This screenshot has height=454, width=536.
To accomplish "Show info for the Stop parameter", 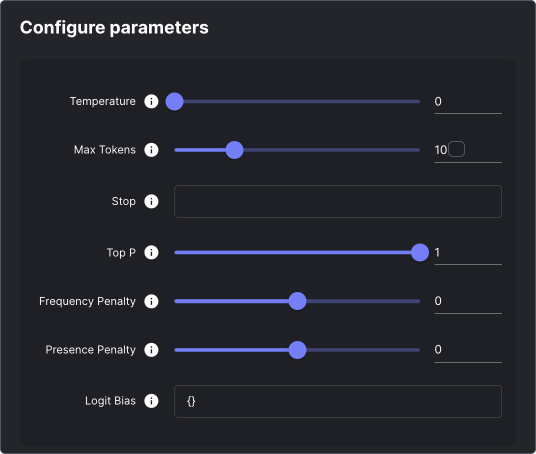I will pos(151,201).
